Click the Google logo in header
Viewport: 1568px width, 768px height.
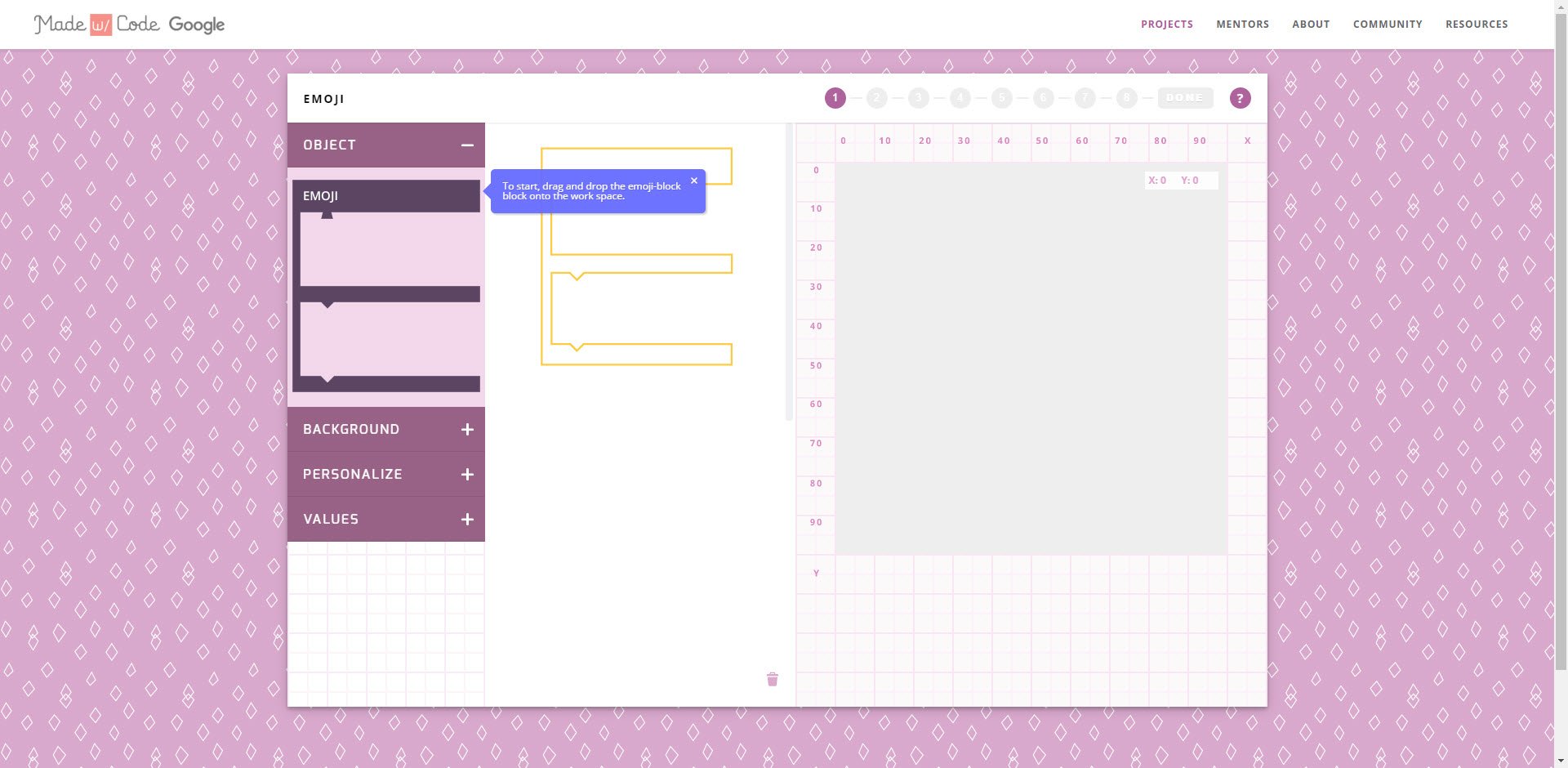(x=197, y=25)
